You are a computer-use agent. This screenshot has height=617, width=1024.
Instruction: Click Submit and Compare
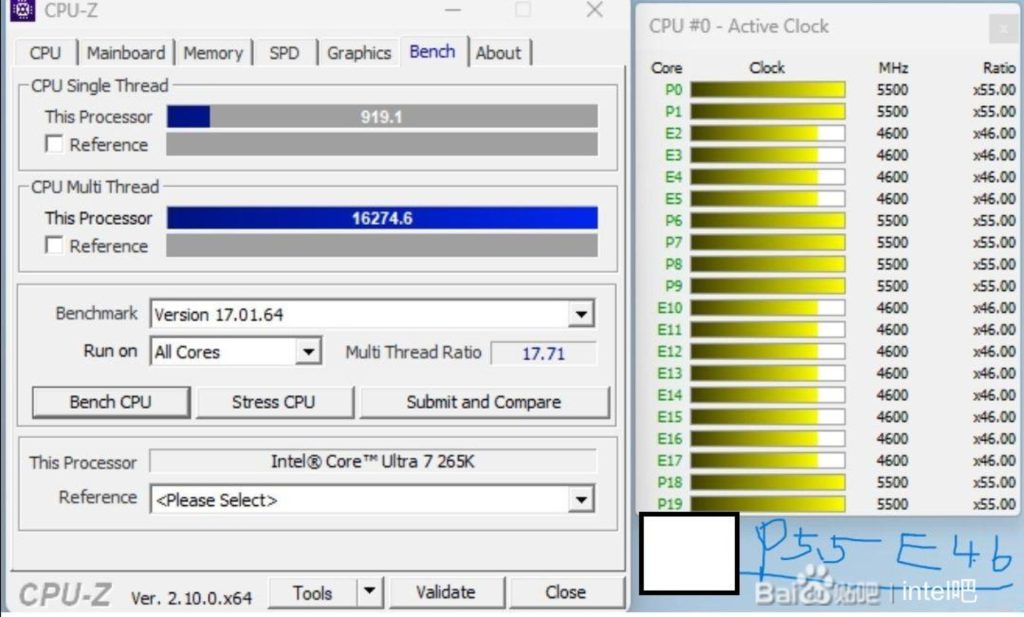(x=484, y=401)
